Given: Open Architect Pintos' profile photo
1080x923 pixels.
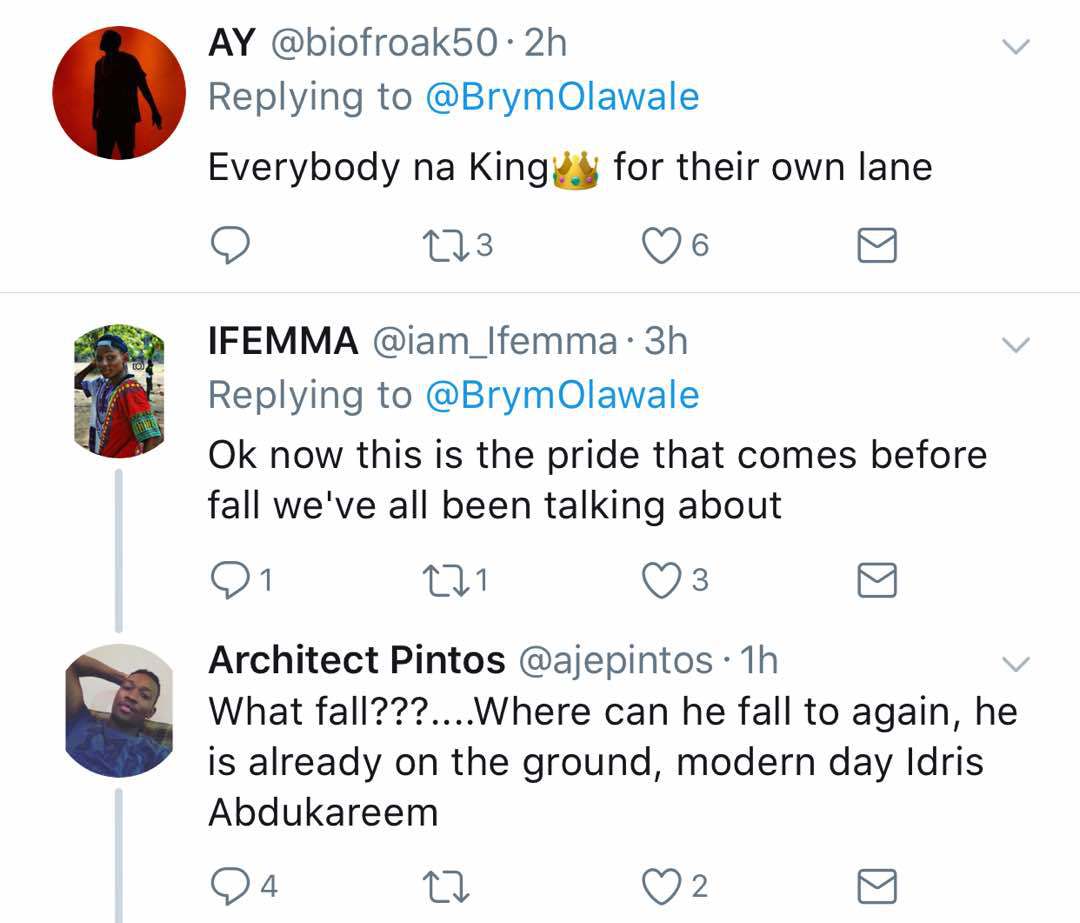Looking at the screenshot, I should pos(119,710).
